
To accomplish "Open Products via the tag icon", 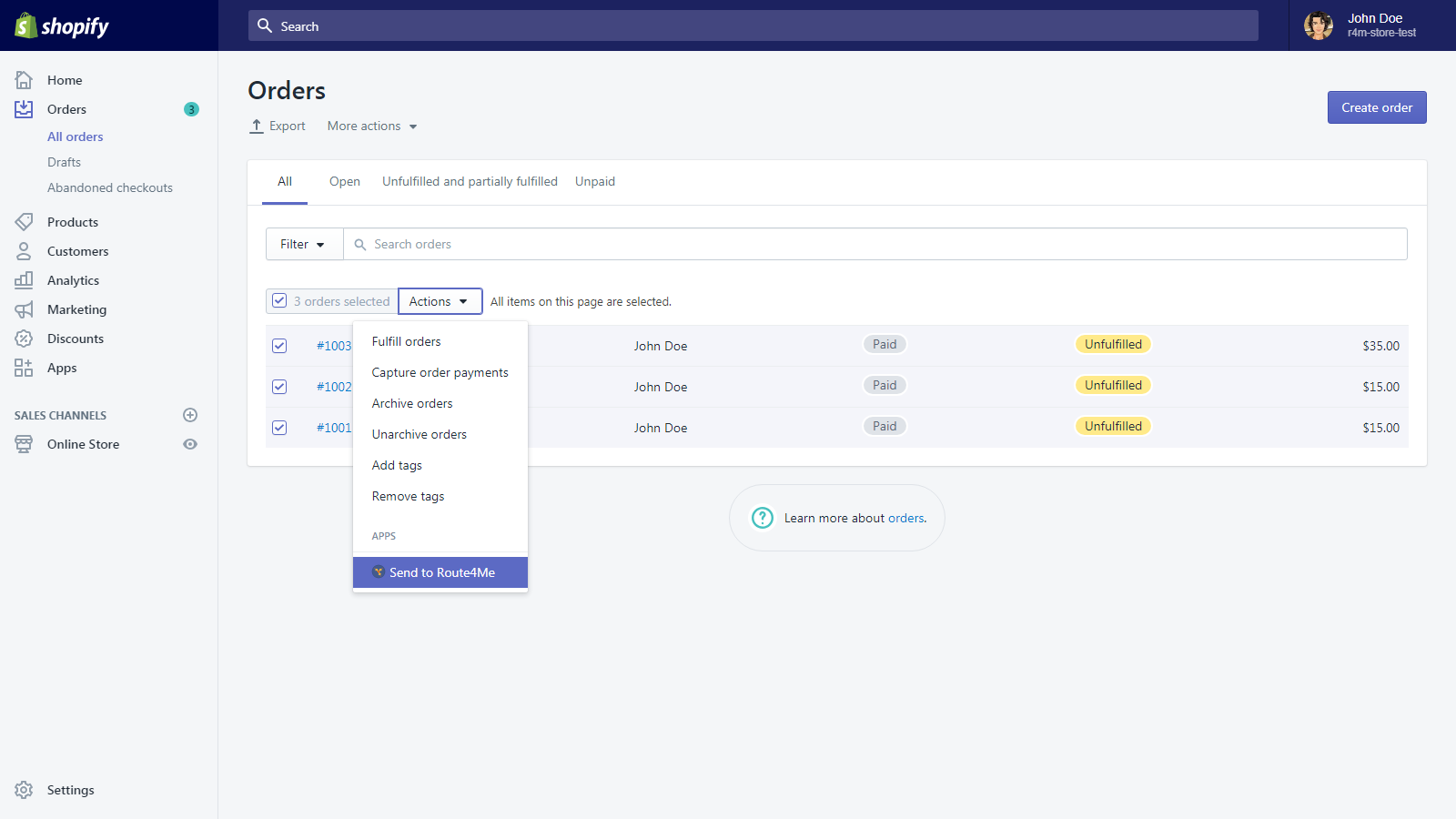I will click(24, 222).
